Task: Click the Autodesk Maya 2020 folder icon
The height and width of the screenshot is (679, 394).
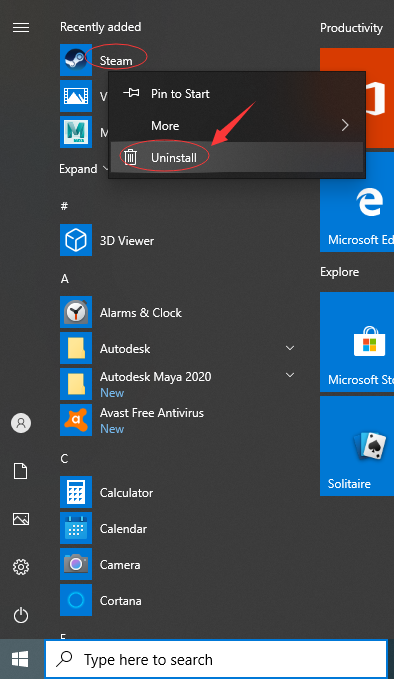Action: 76,384
